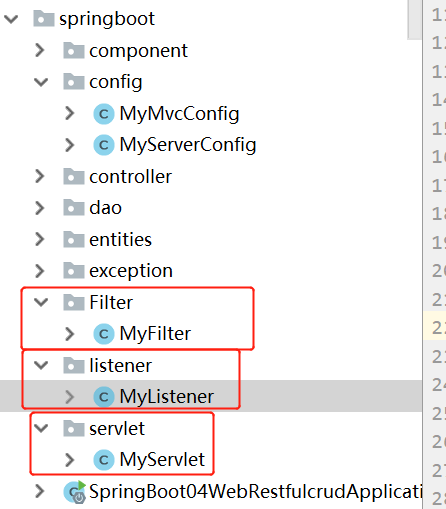Open MyServerConfig class
This screenshot has width=446, height=509.
[x=188, y=145]
